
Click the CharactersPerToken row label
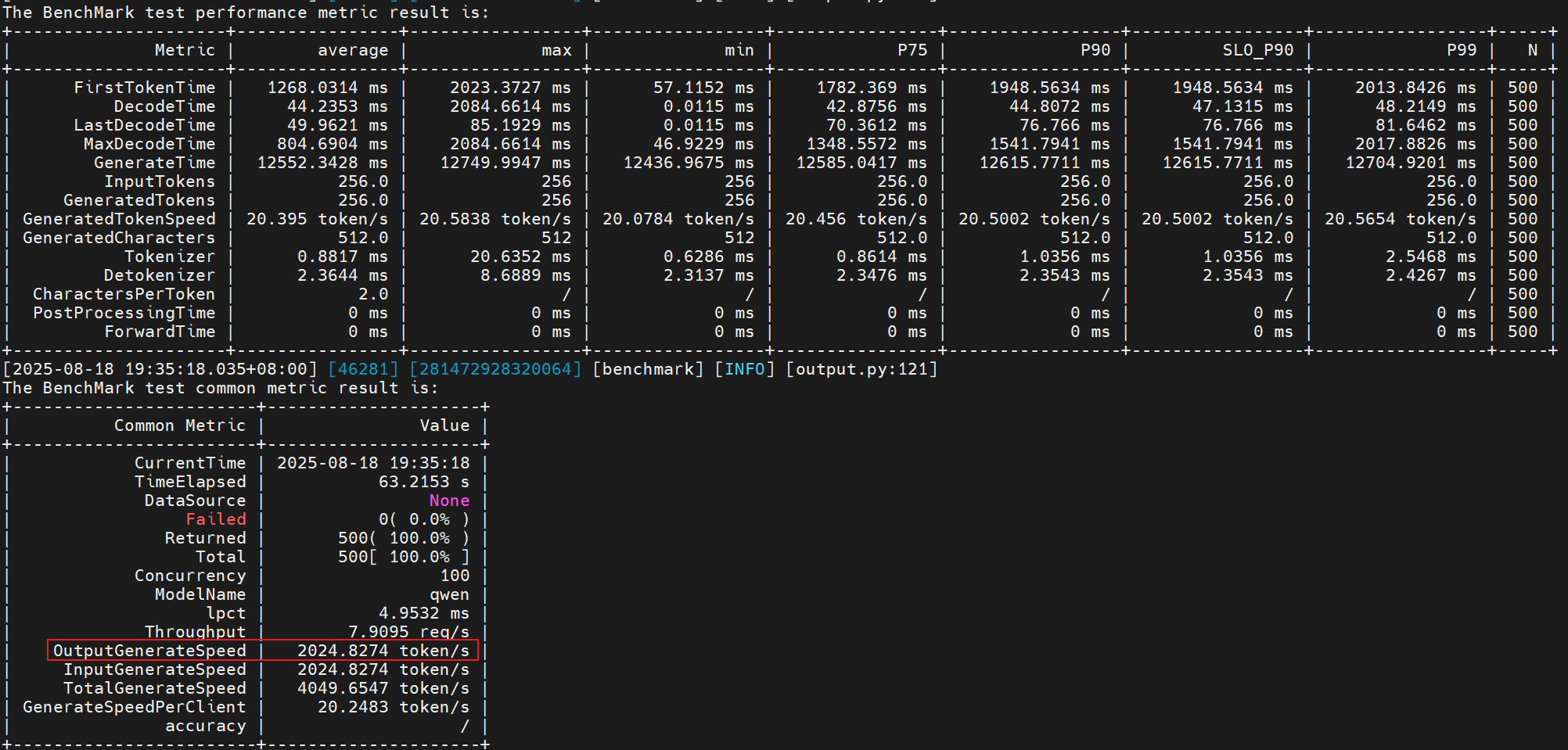(x=124, y=294)
